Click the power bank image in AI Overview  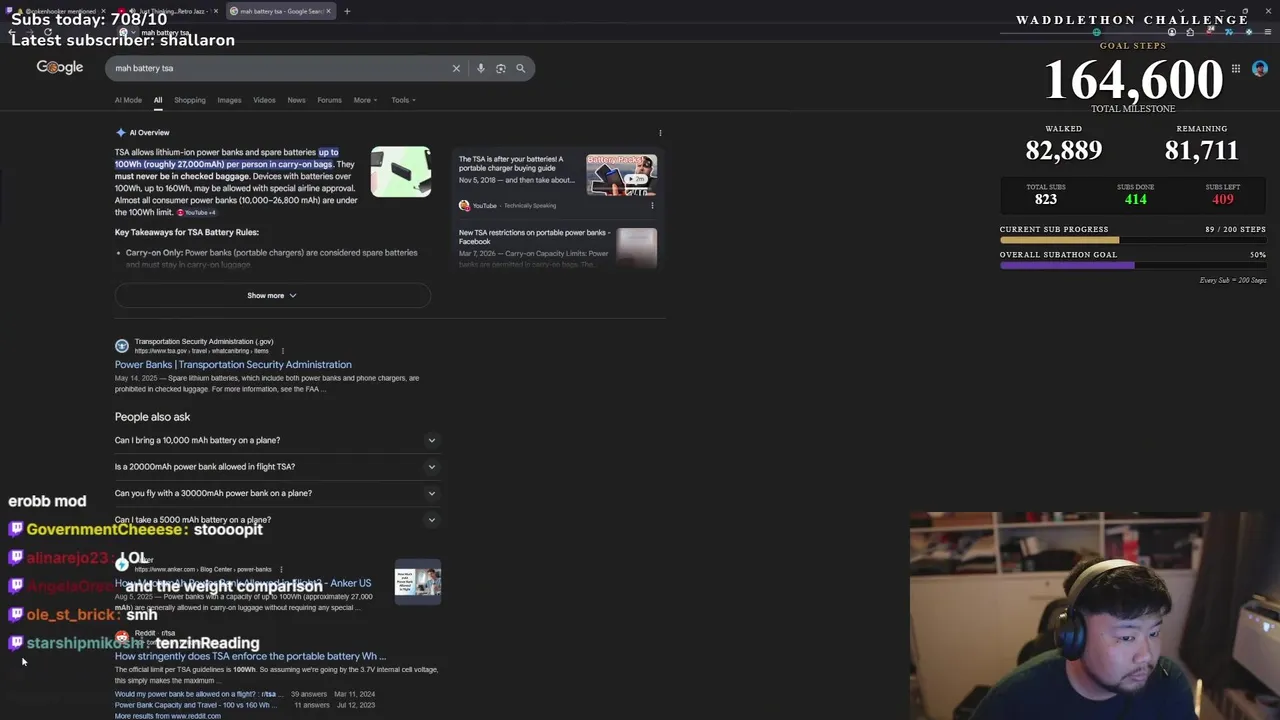coord(401,172)
